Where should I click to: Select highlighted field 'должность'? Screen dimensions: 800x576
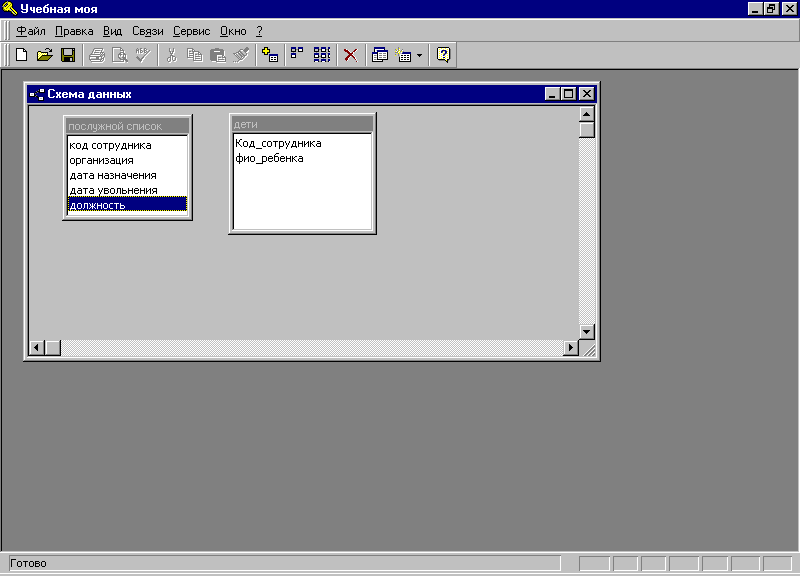128,205
